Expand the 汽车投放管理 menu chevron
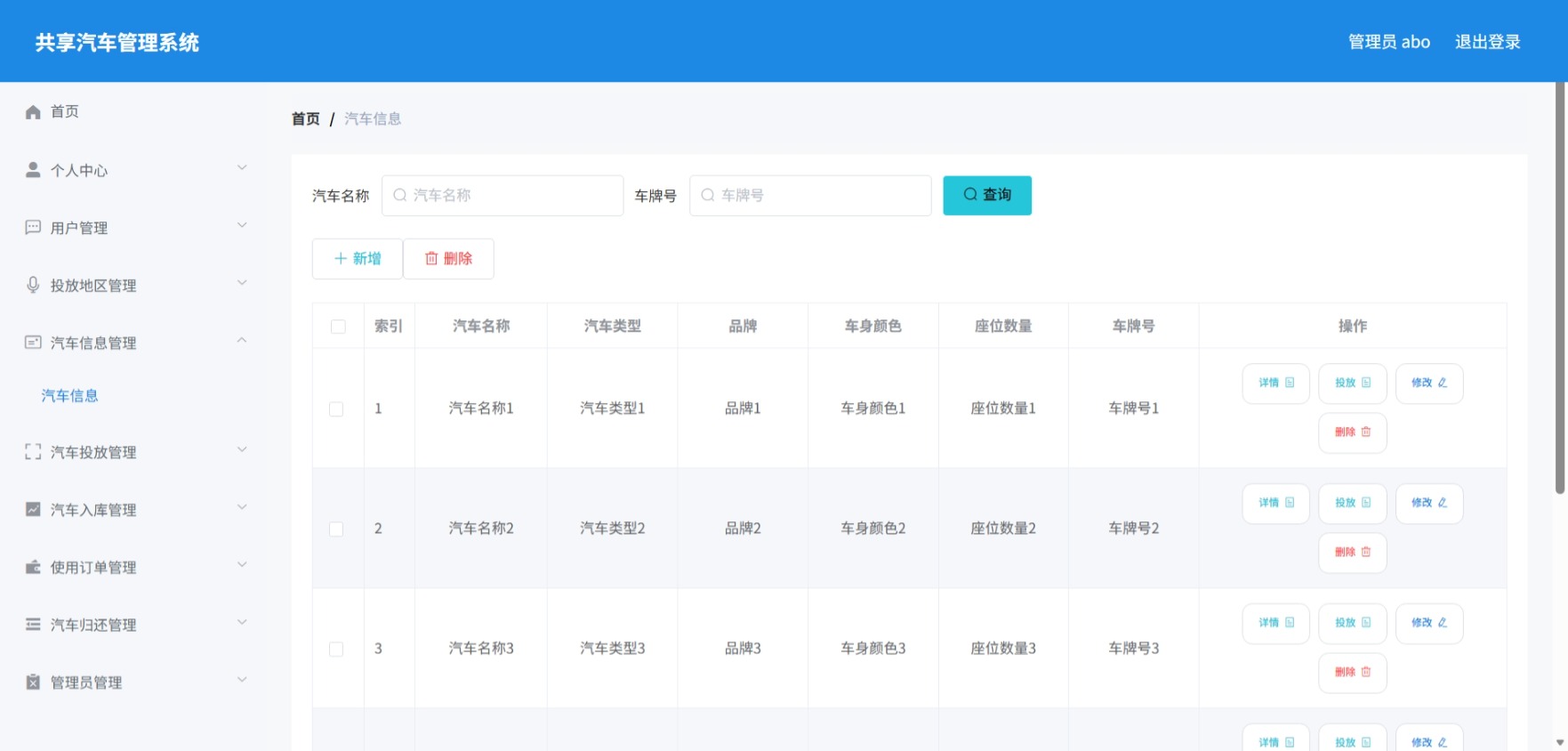Screen dimensions: 1568x751 [242, 450]
